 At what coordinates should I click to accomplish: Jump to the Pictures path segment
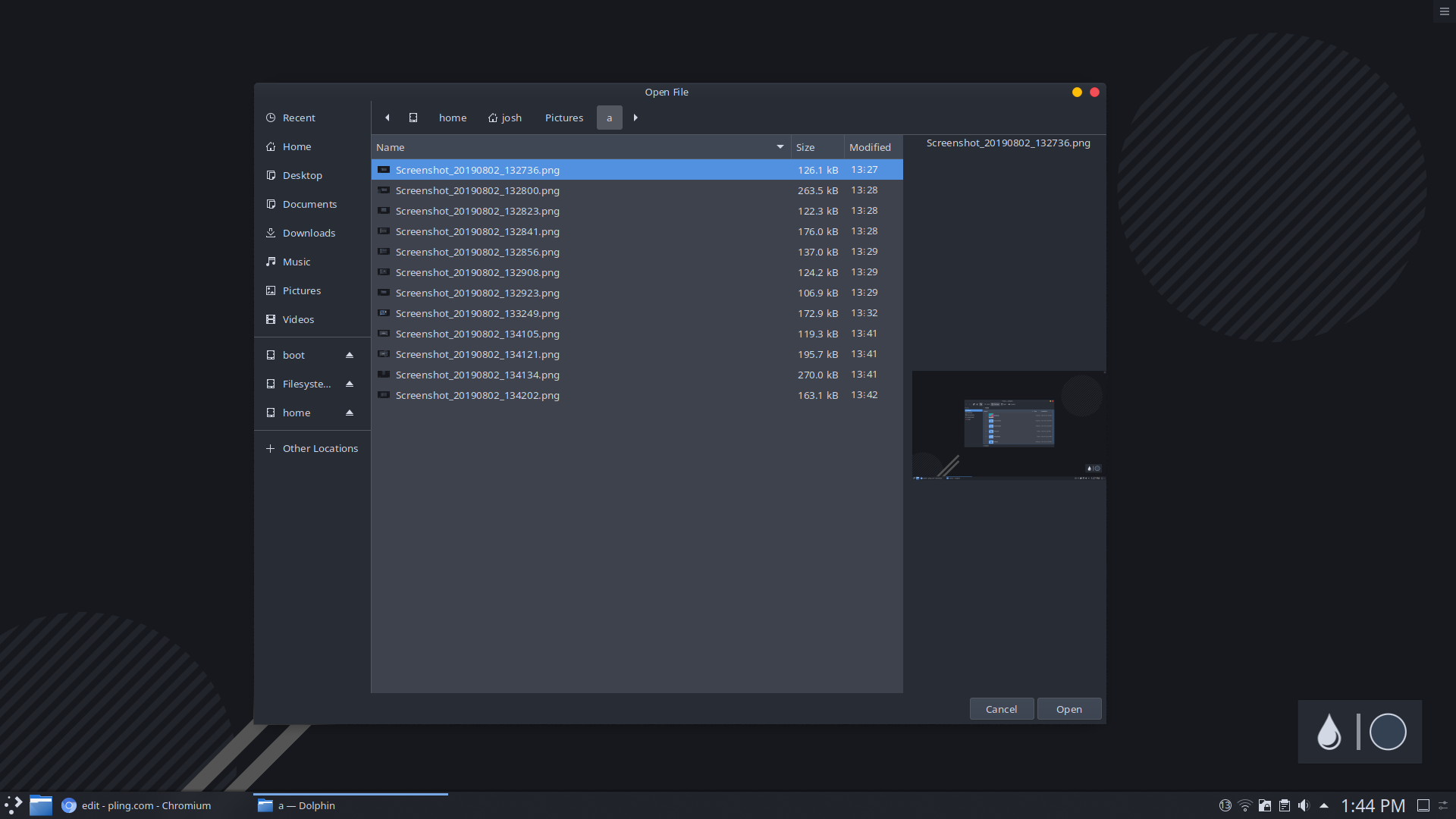click(564, 118)
